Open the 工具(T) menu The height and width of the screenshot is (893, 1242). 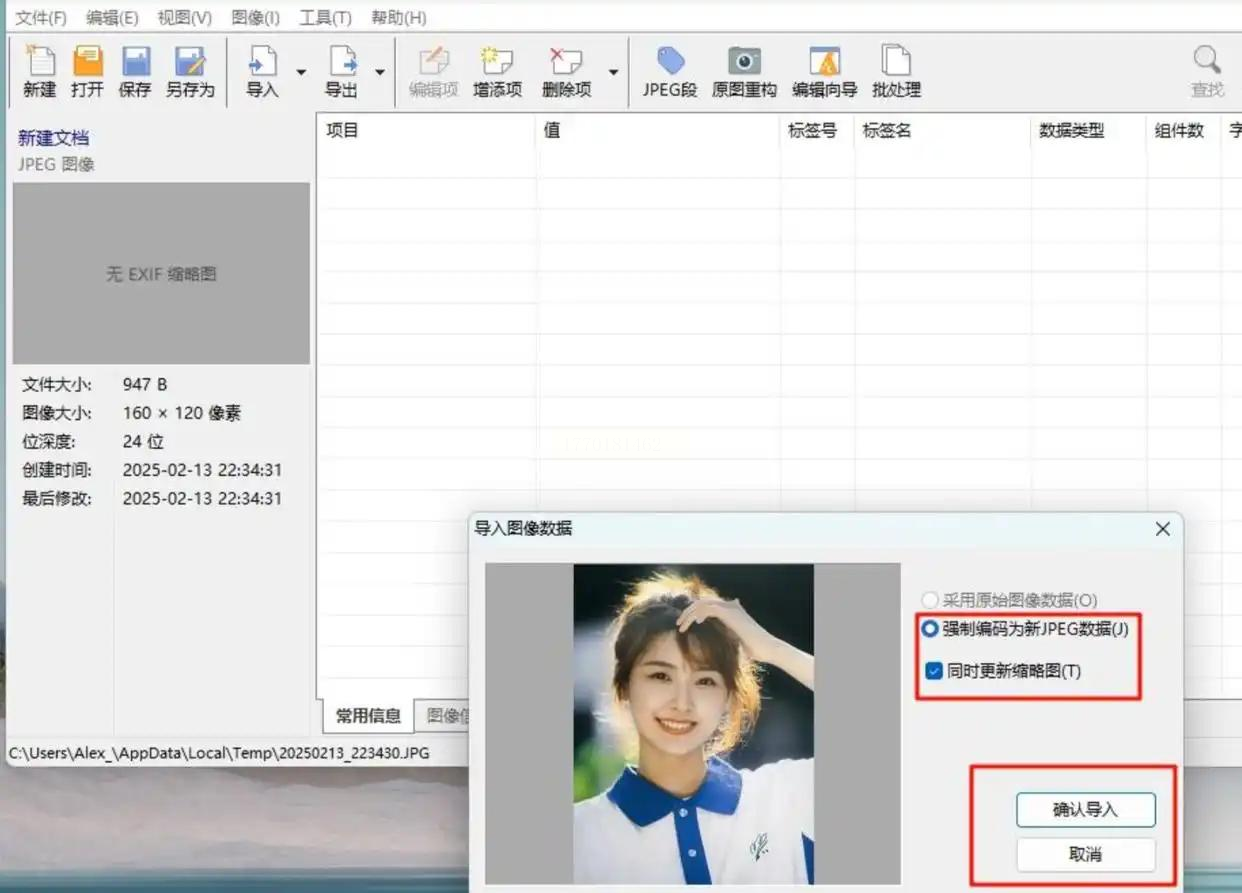pyautogui.click(x=325, y=18)
